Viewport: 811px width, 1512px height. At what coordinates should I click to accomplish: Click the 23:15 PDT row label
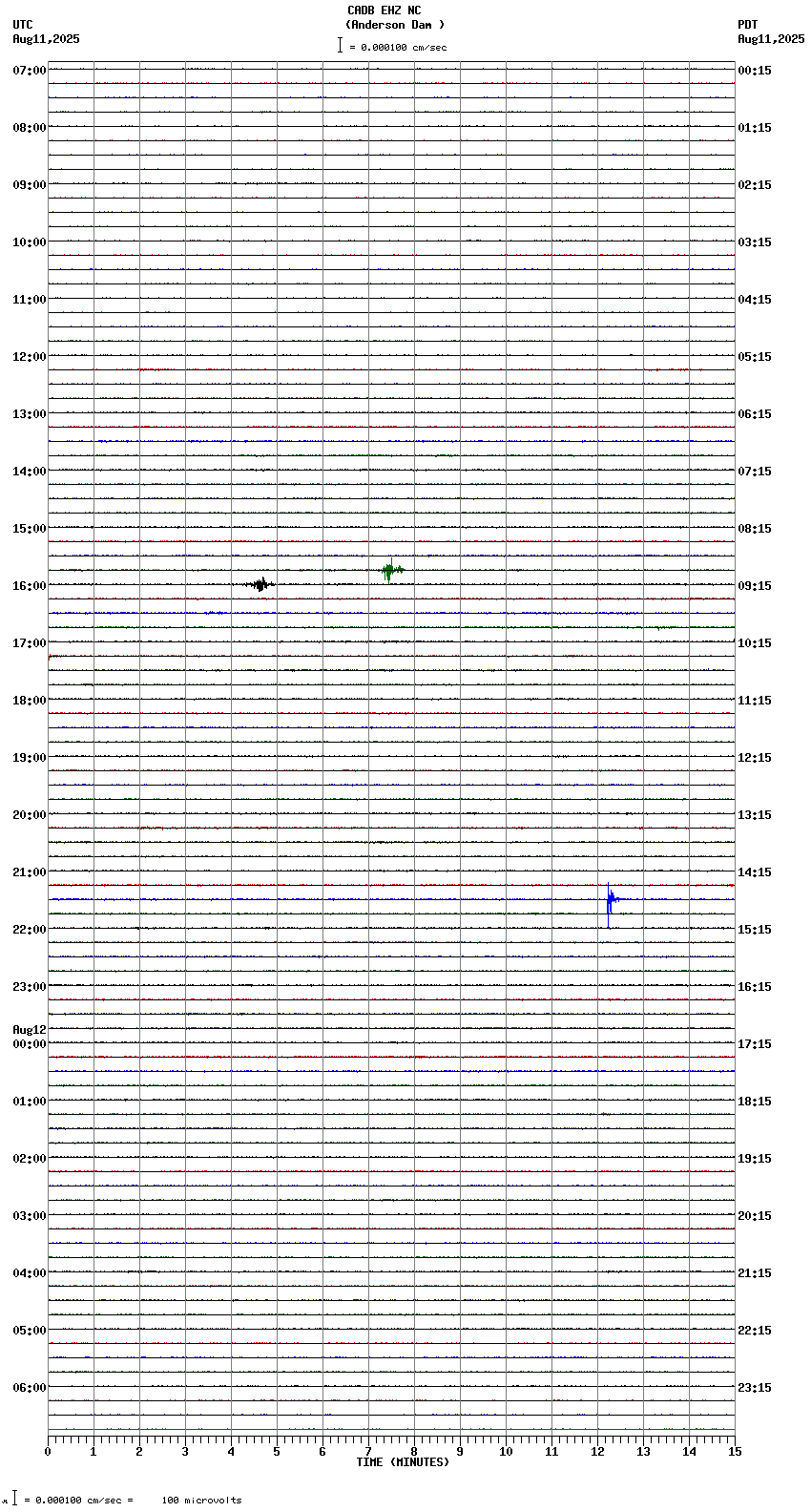[755, 1388]
